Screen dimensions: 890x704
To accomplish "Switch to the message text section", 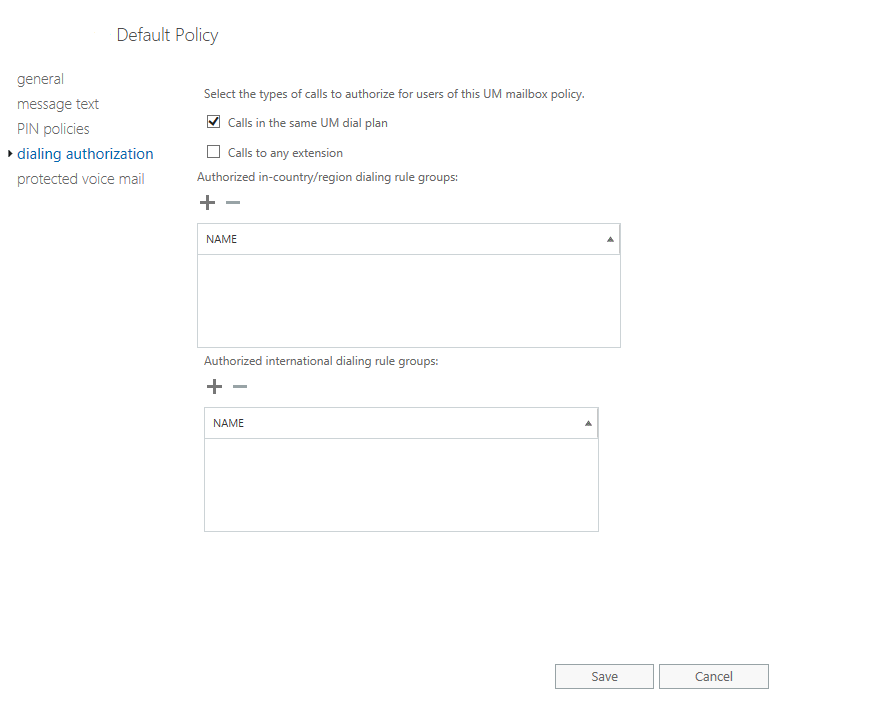I will 58,104.
